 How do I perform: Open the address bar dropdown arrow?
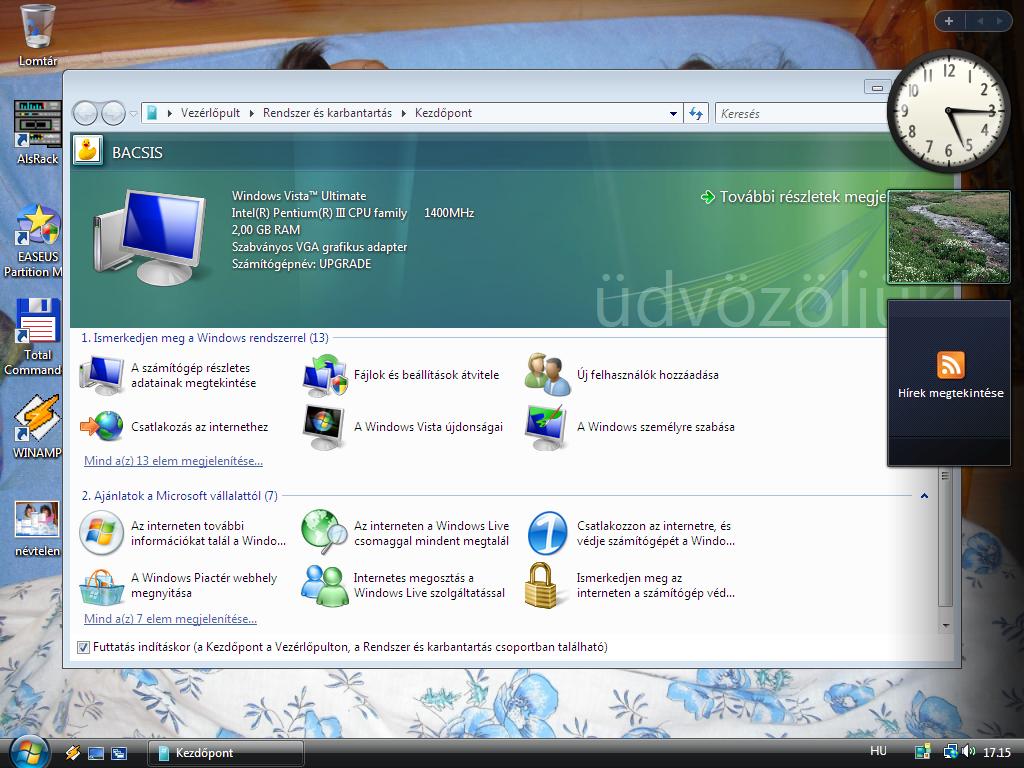673,114
